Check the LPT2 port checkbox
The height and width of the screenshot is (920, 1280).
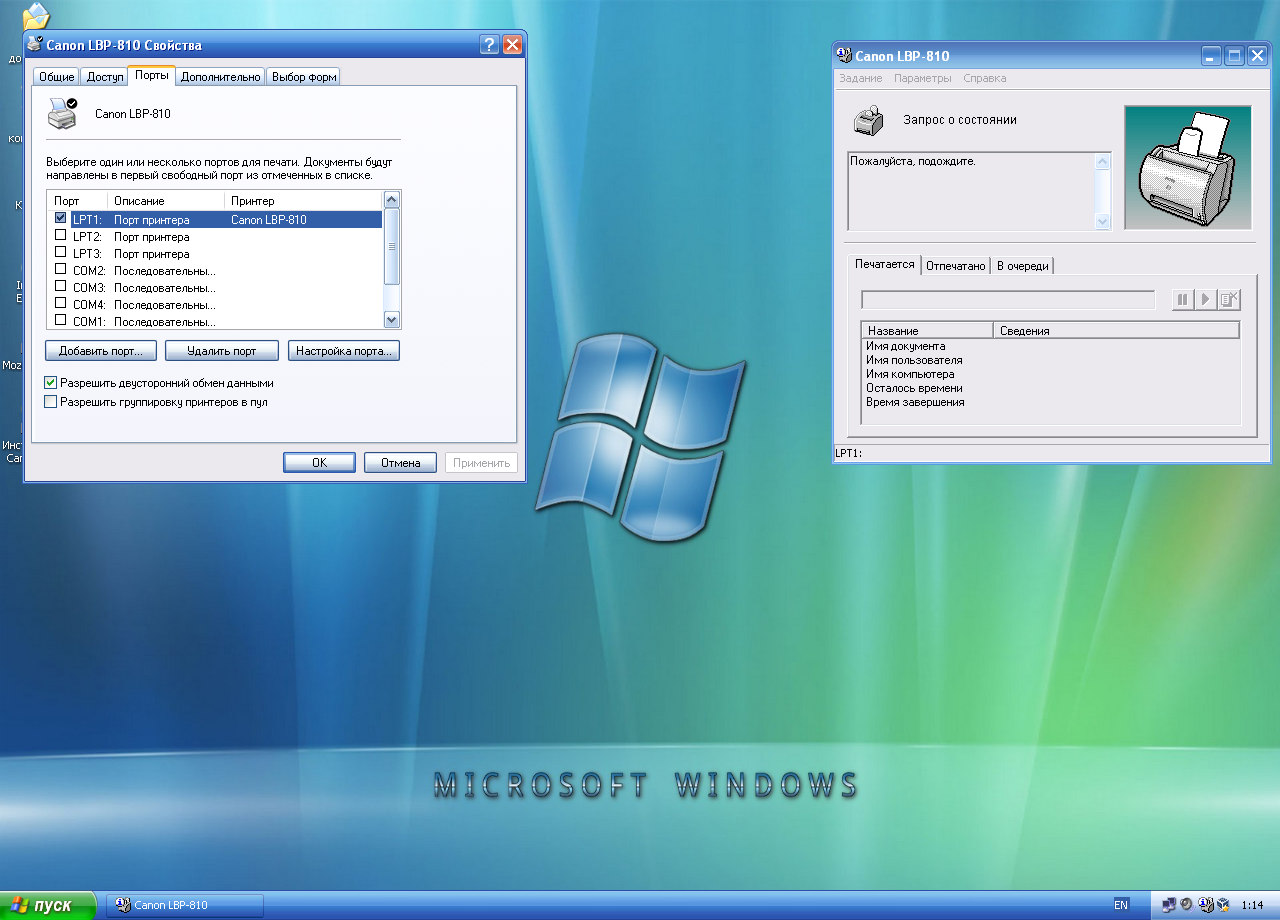click(x=61, y=236)
